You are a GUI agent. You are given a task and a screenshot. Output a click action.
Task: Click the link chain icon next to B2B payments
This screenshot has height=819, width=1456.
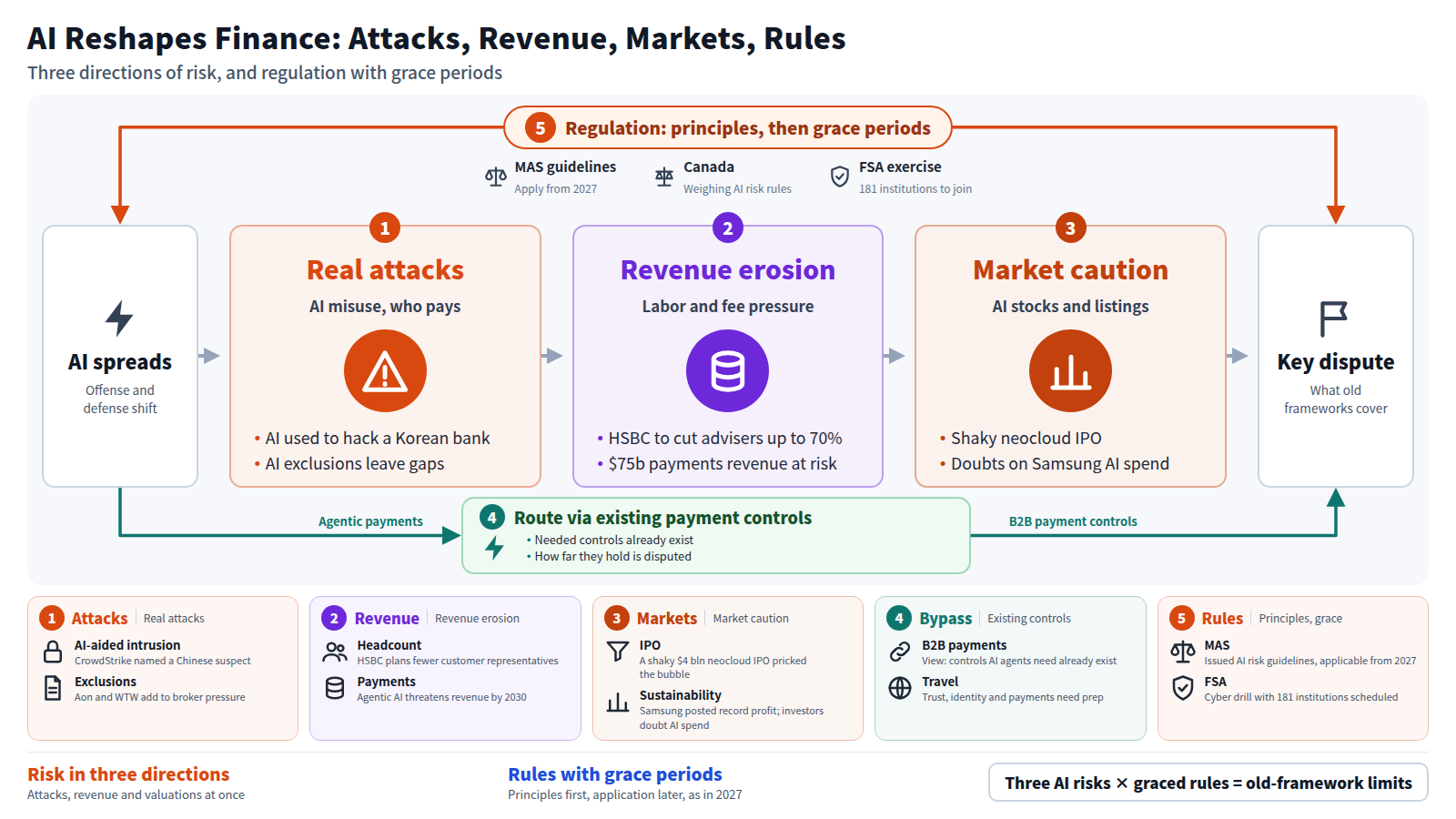900,652
